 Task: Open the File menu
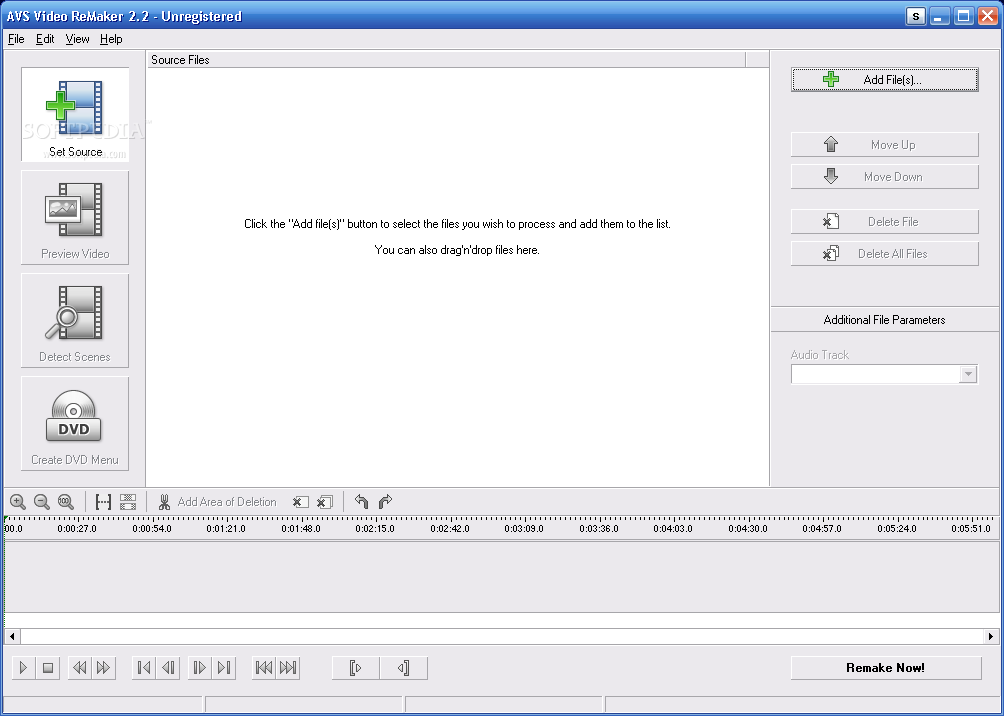(x=16, y=39)
